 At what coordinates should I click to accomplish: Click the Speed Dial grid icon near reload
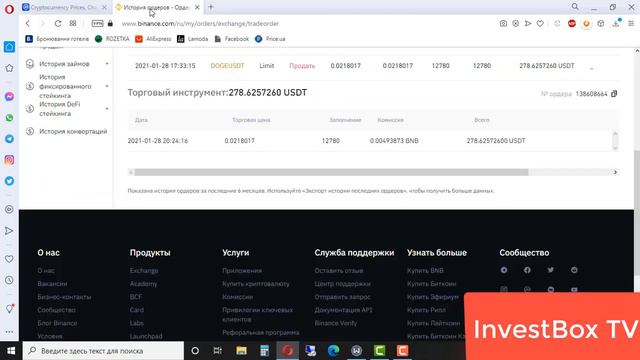[73, 24]
